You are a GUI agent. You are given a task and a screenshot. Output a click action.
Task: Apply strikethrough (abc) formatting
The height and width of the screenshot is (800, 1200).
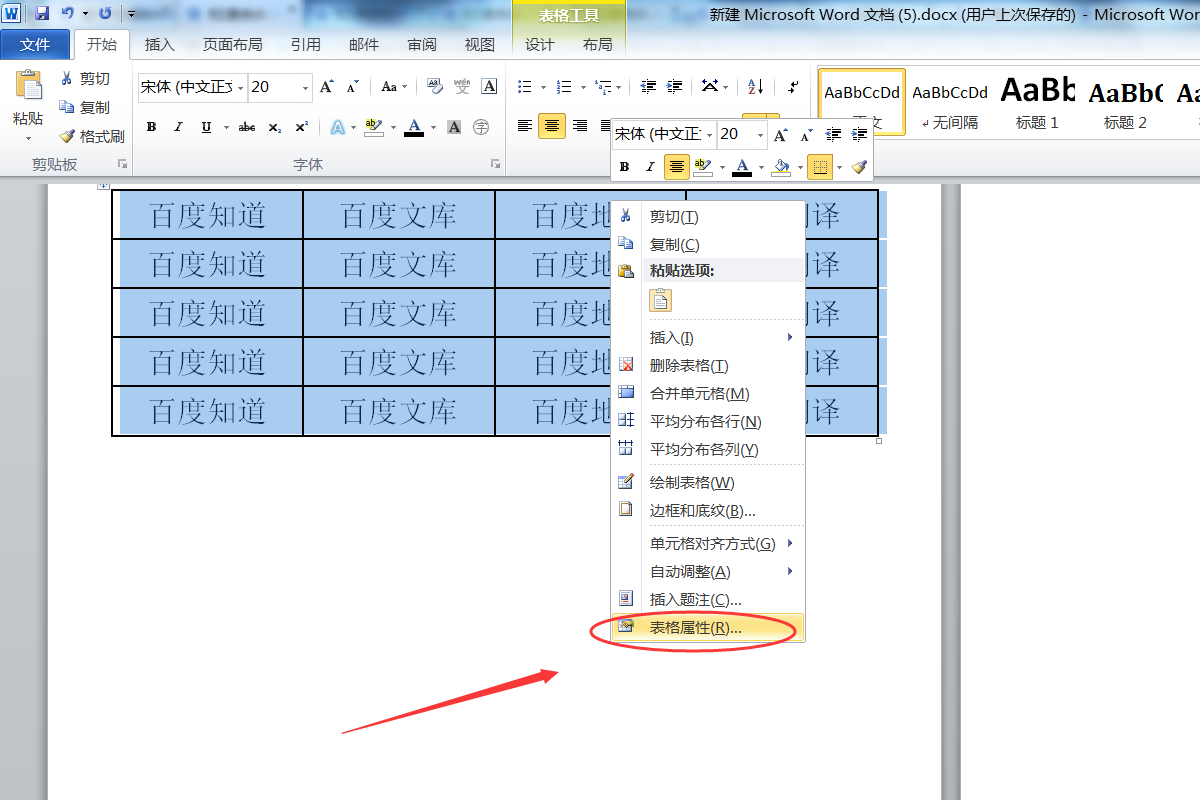[247, 127]
